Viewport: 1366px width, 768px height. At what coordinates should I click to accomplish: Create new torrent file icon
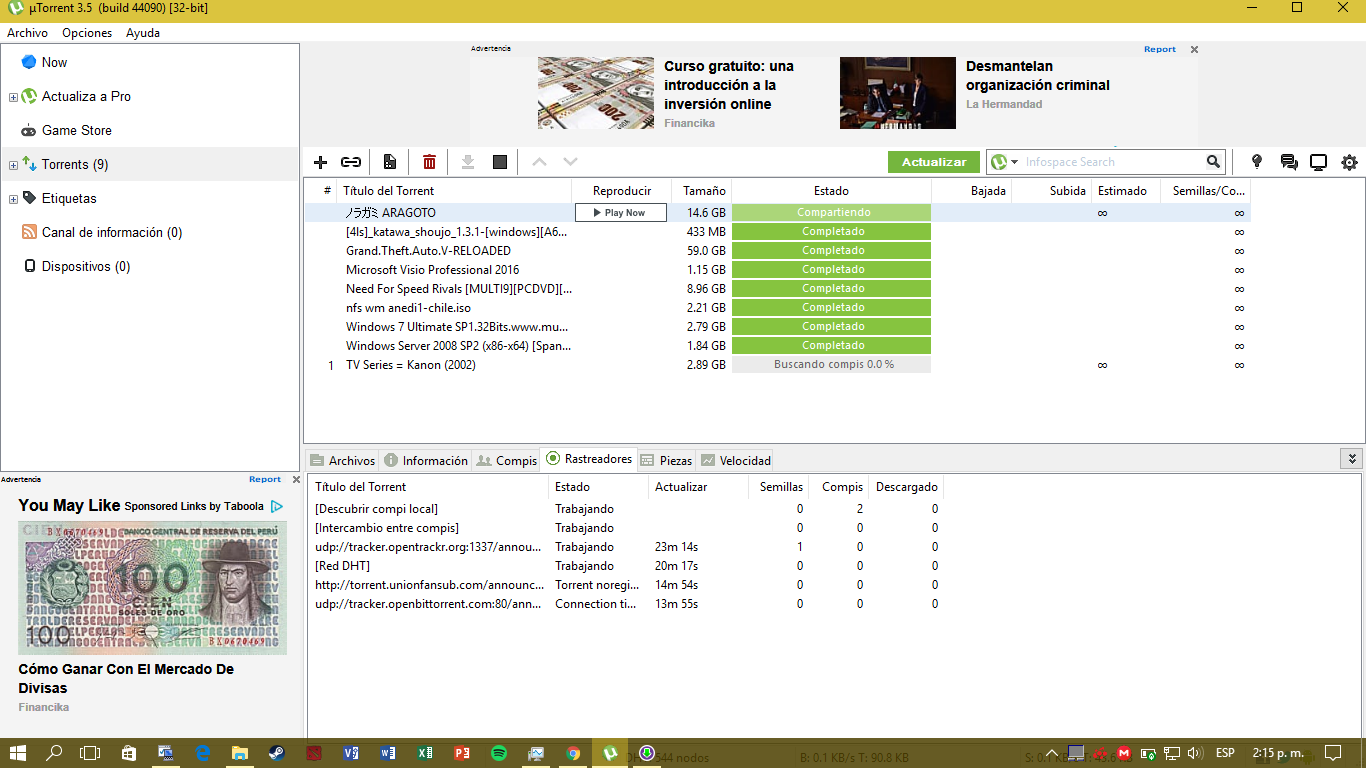coord(390,162)
